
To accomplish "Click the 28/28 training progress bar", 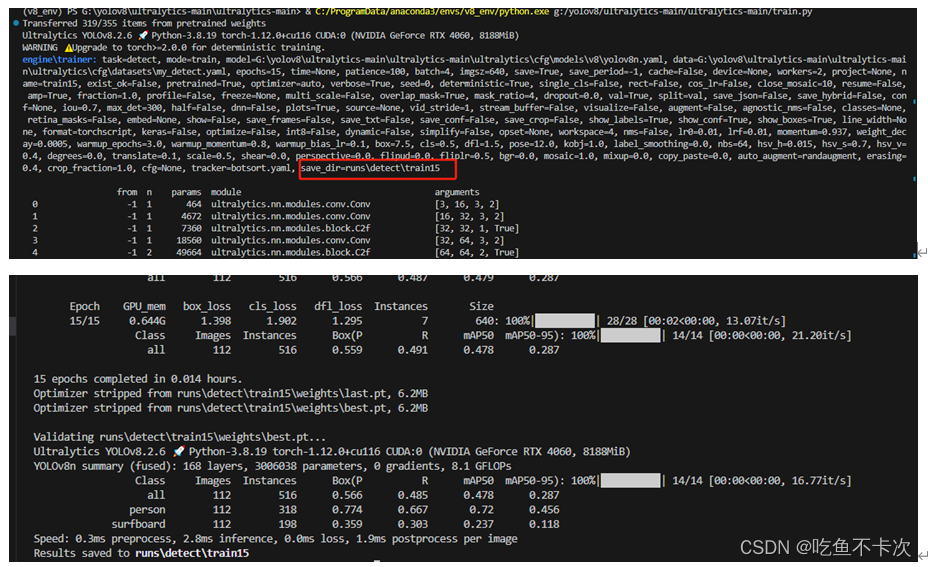I will 565,321.
